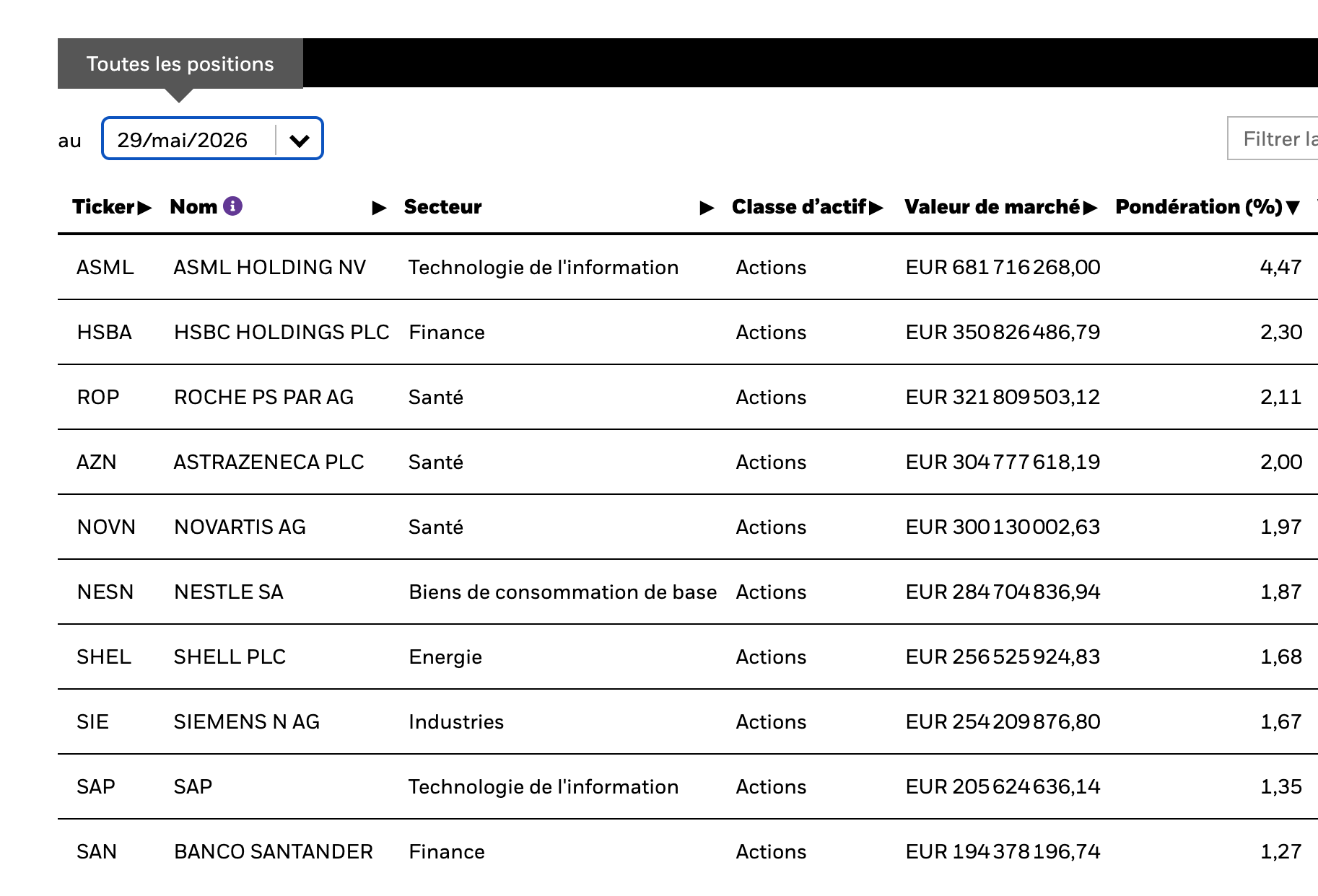1318x896 pixels.
Task: Sort by Nom column arrow
Action: (379, 208)
